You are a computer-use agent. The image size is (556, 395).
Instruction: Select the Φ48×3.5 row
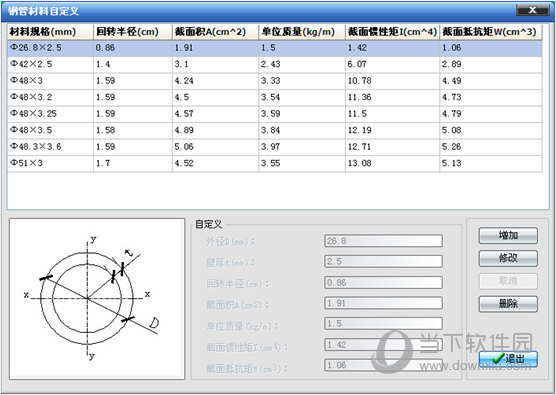[275, 130]
